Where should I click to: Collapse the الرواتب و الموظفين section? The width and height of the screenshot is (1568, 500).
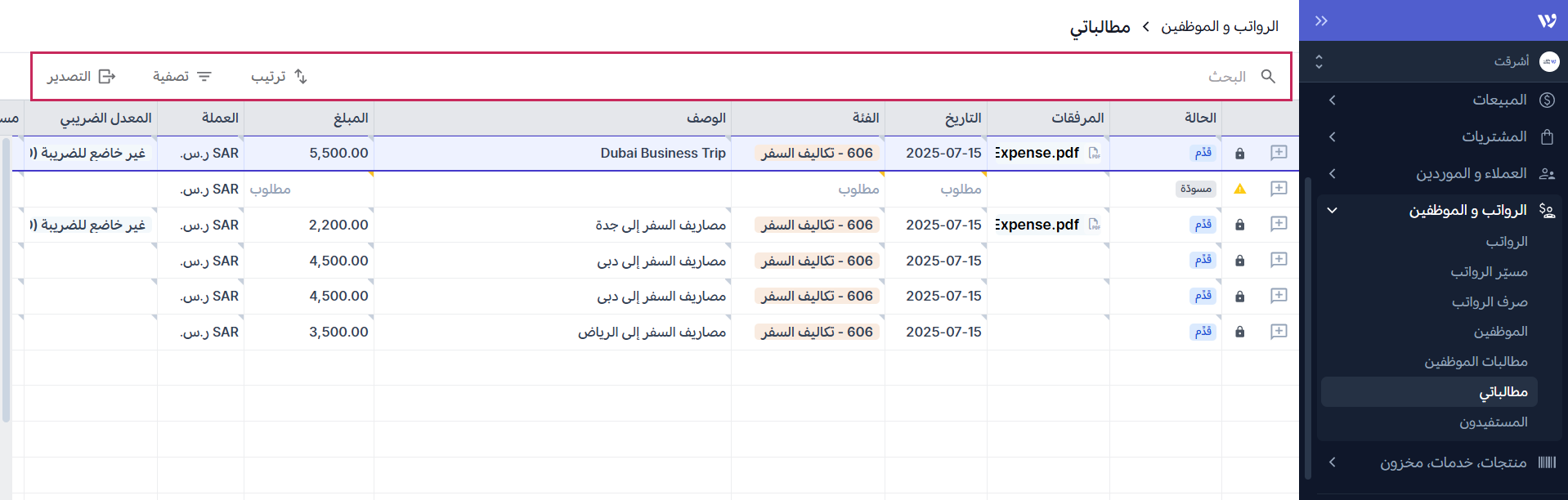pos(1333,210)
